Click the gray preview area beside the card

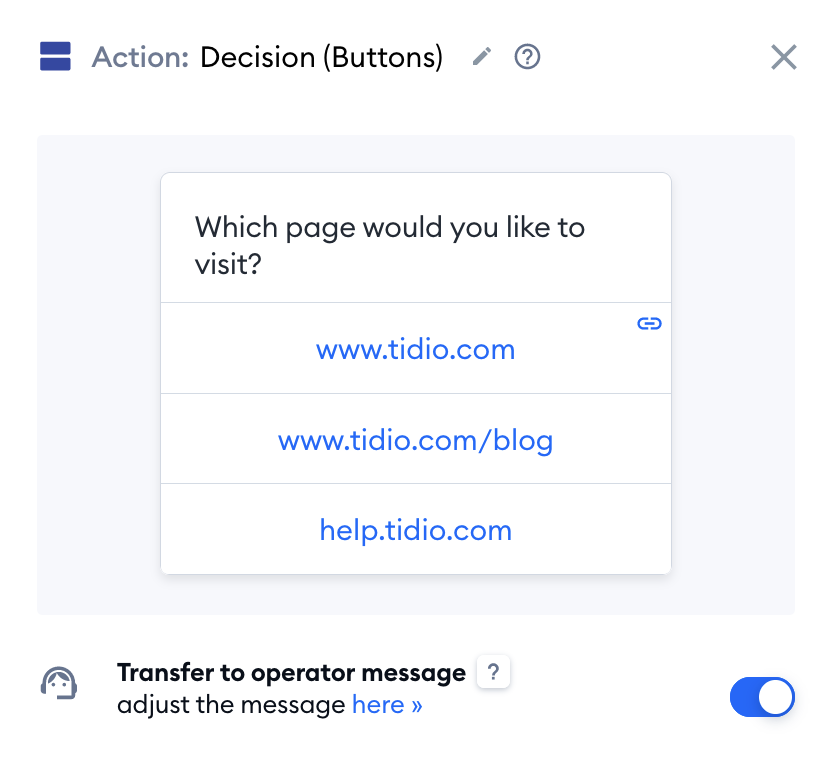(99, 374)
